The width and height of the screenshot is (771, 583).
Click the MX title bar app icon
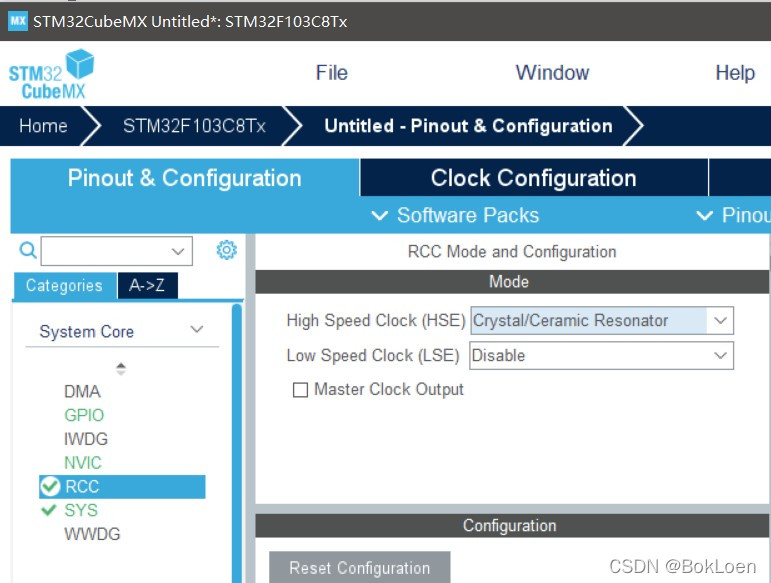coord(18,21)
